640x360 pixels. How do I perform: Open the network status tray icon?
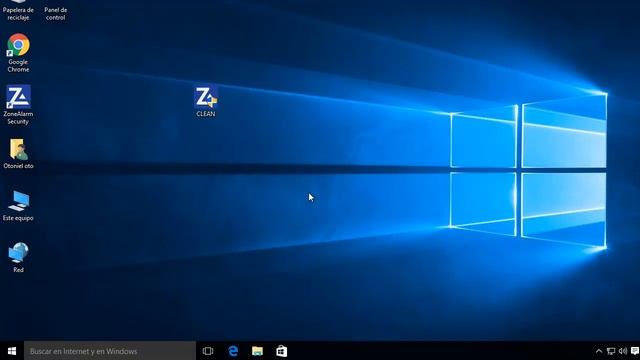611,351
